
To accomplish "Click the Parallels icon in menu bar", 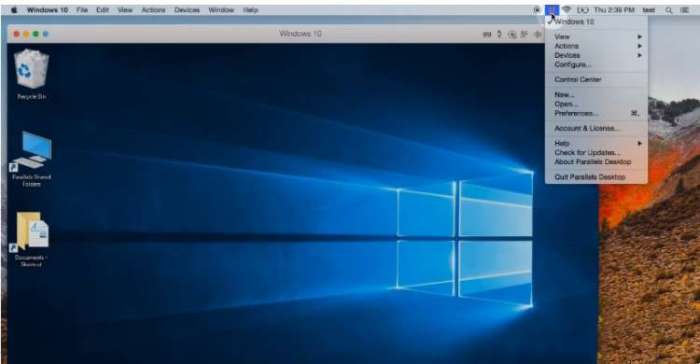I will pos(552,10).
